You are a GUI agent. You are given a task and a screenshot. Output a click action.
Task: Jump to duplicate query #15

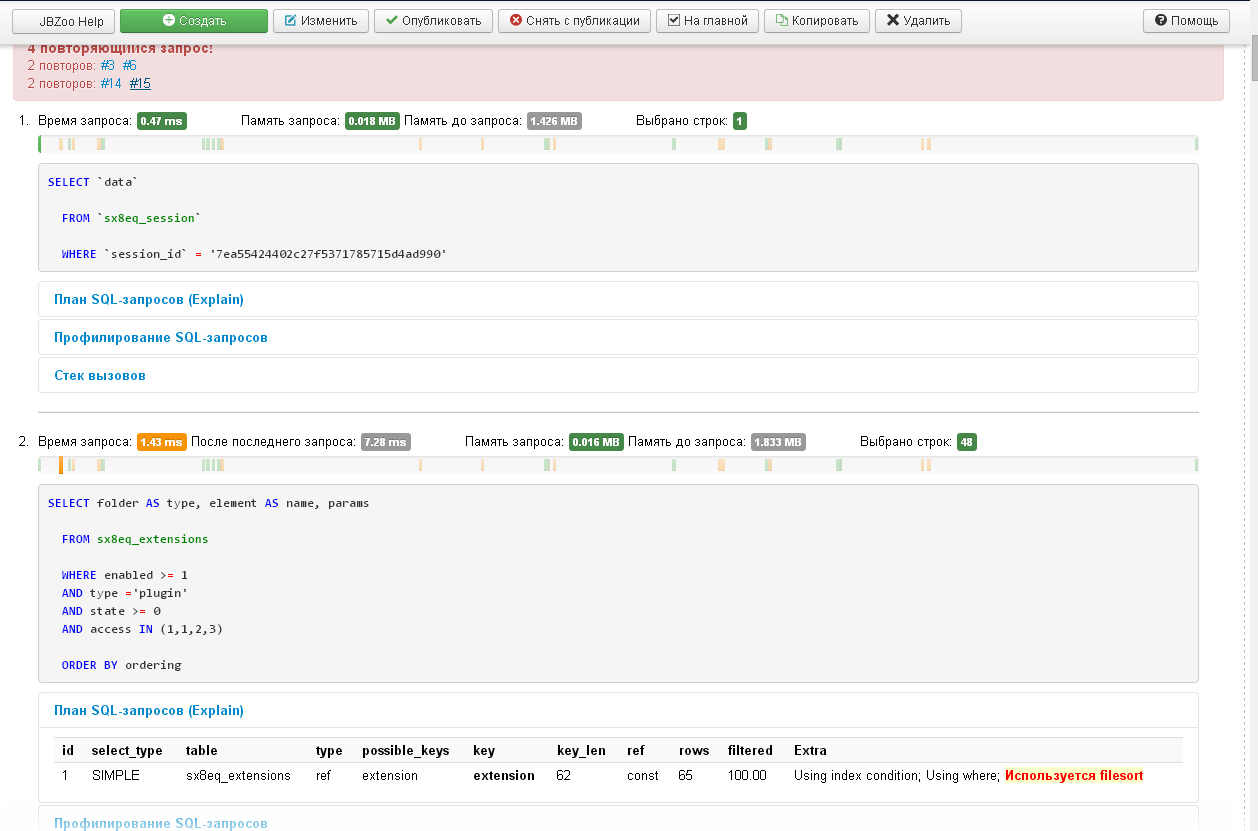[x=140, y=84]
